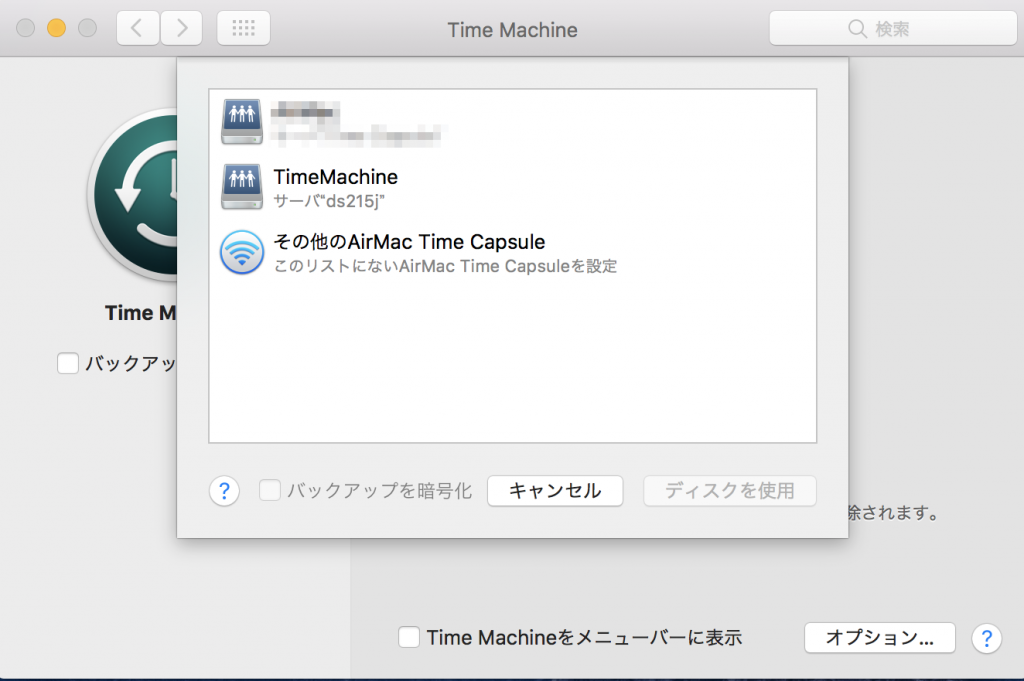Minimize the window with the yellow button
The image size is (1024, 681).
tap(57, 28)
